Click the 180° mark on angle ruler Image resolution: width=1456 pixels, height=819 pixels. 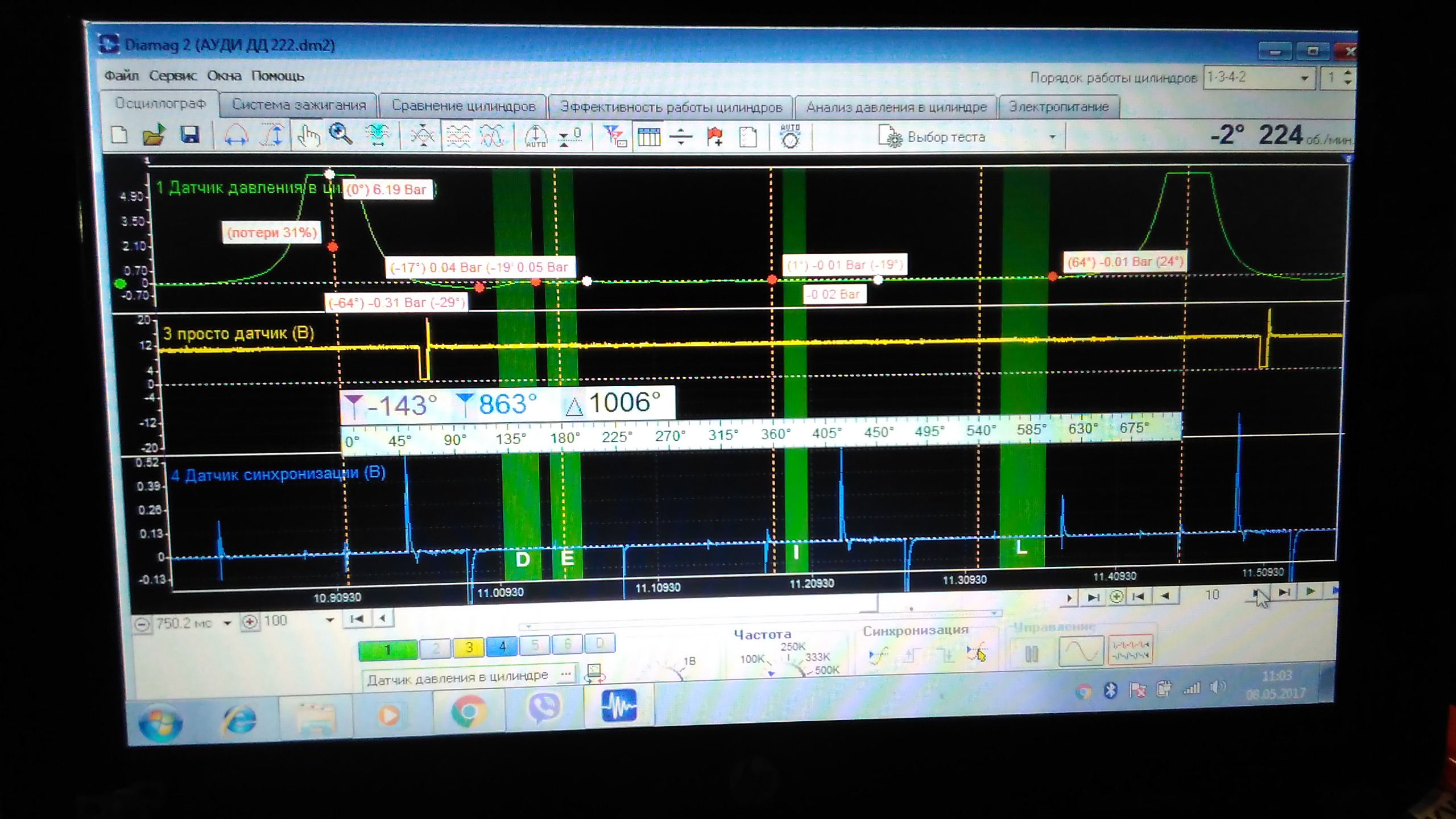click(565, 438)
